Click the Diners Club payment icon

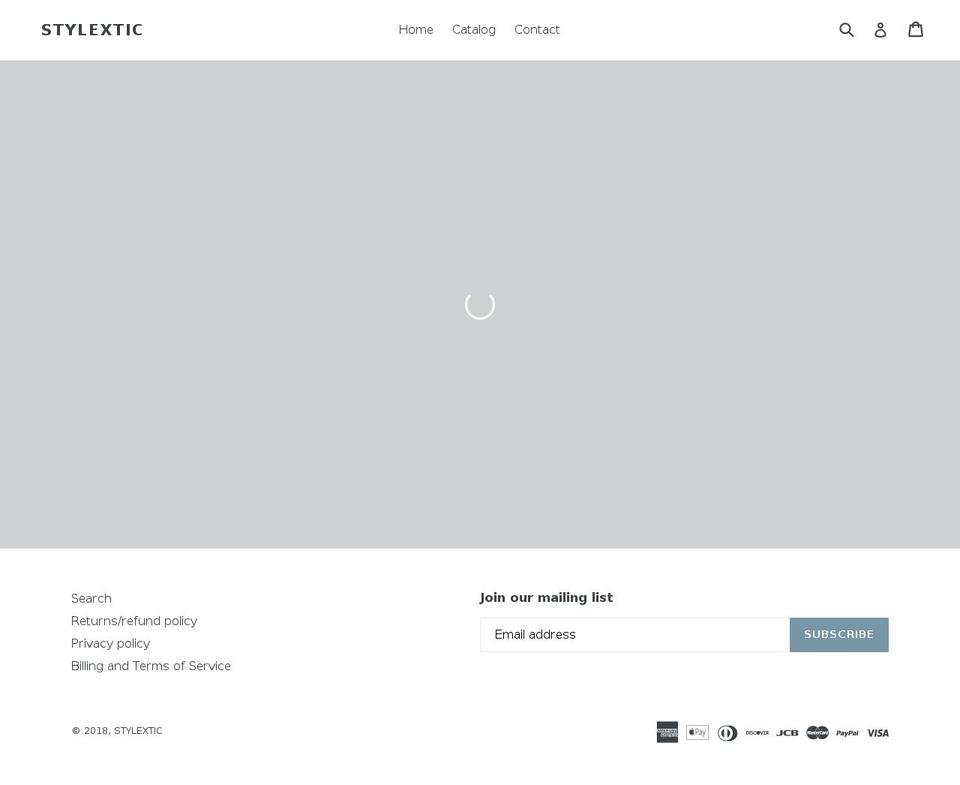(x=727, y=732)
